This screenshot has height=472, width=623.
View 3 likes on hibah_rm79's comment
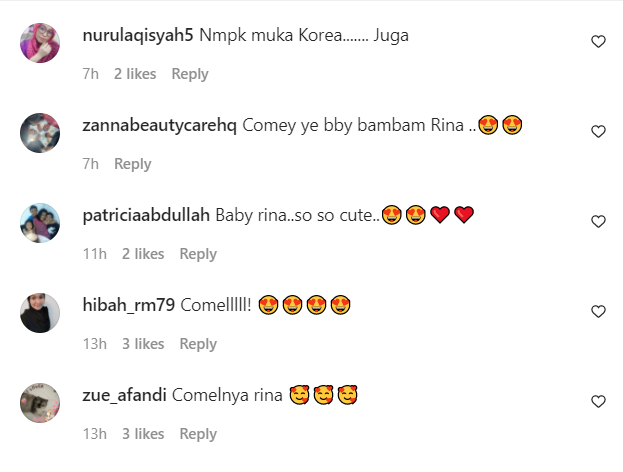point(143,344)
